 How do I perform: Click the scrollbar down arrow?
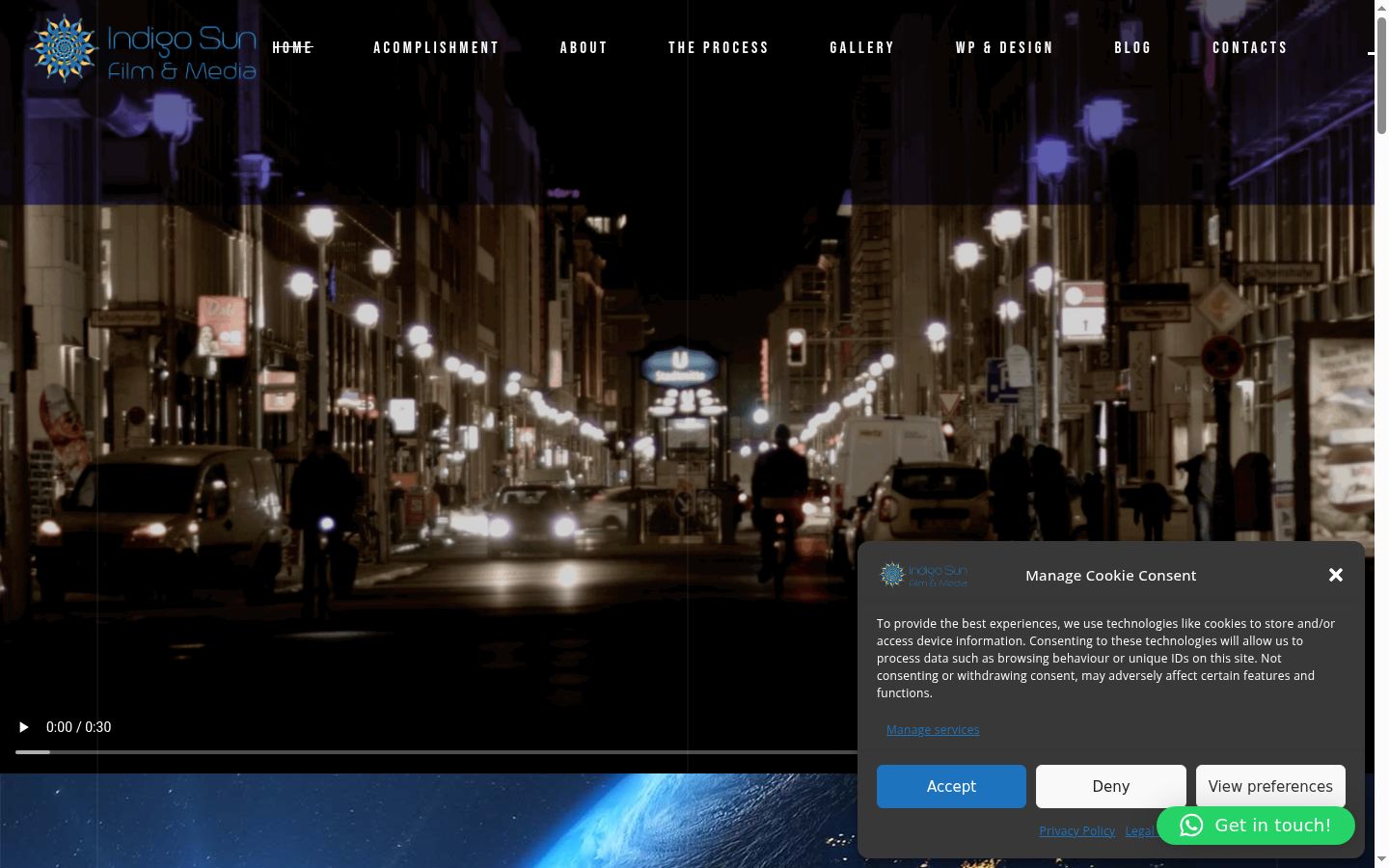coord(1381,859)
